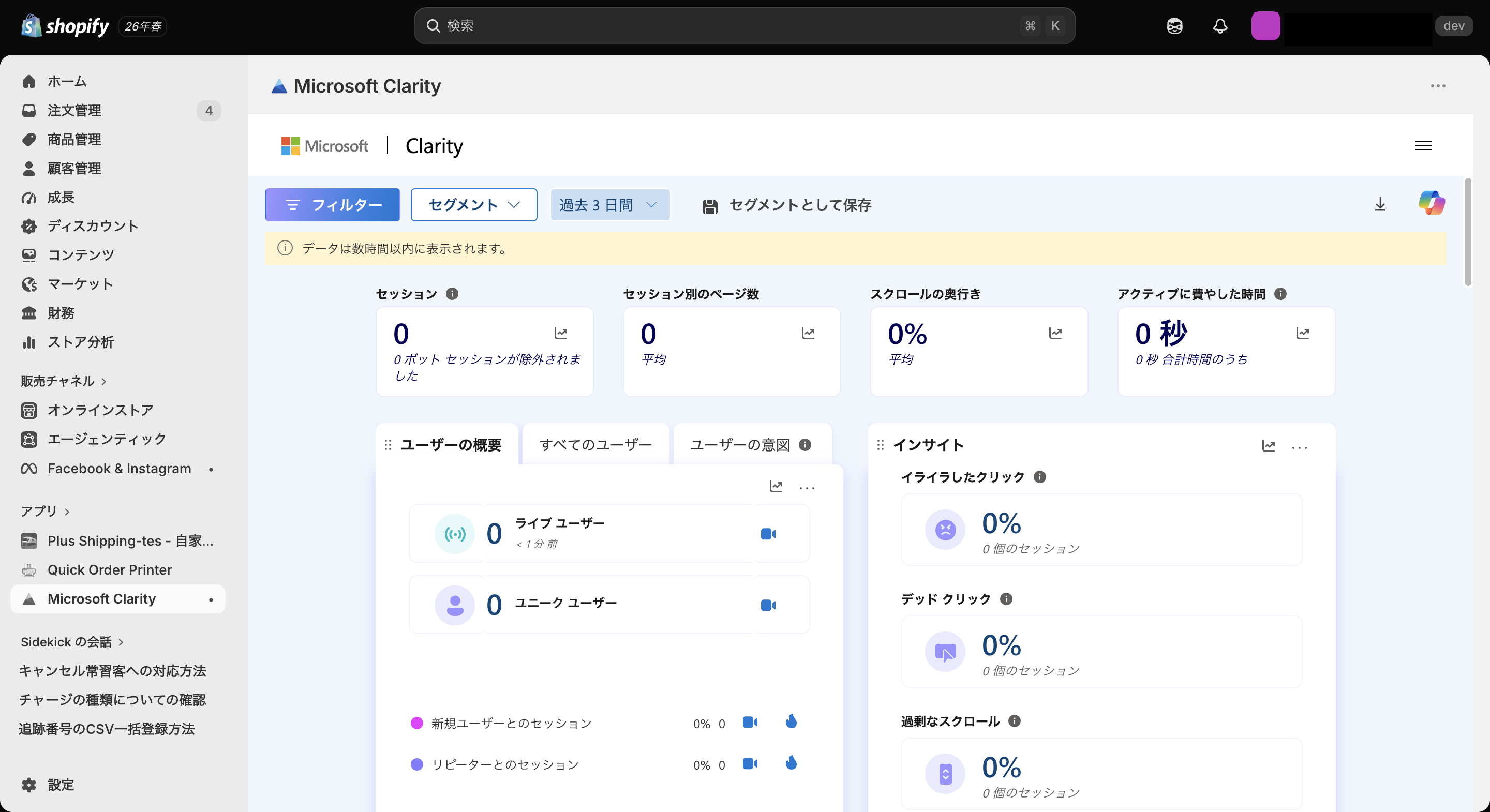Open the インサイト panel more options

[1300, 447]
